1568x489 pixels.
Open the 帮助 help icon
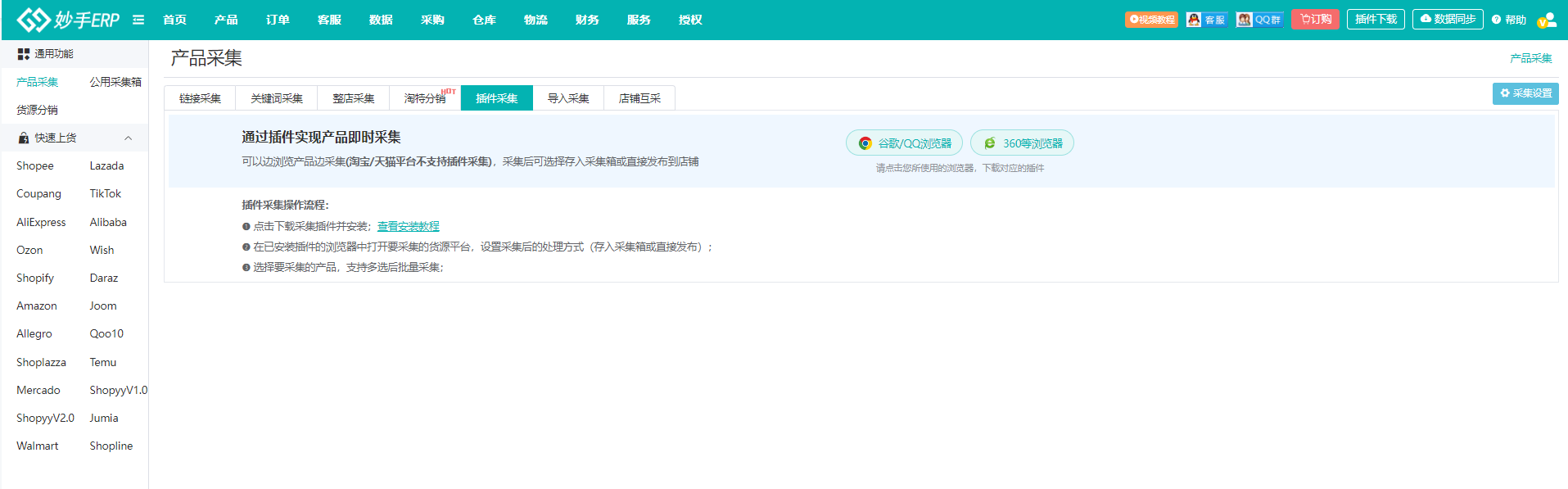tap(1508, 20)
